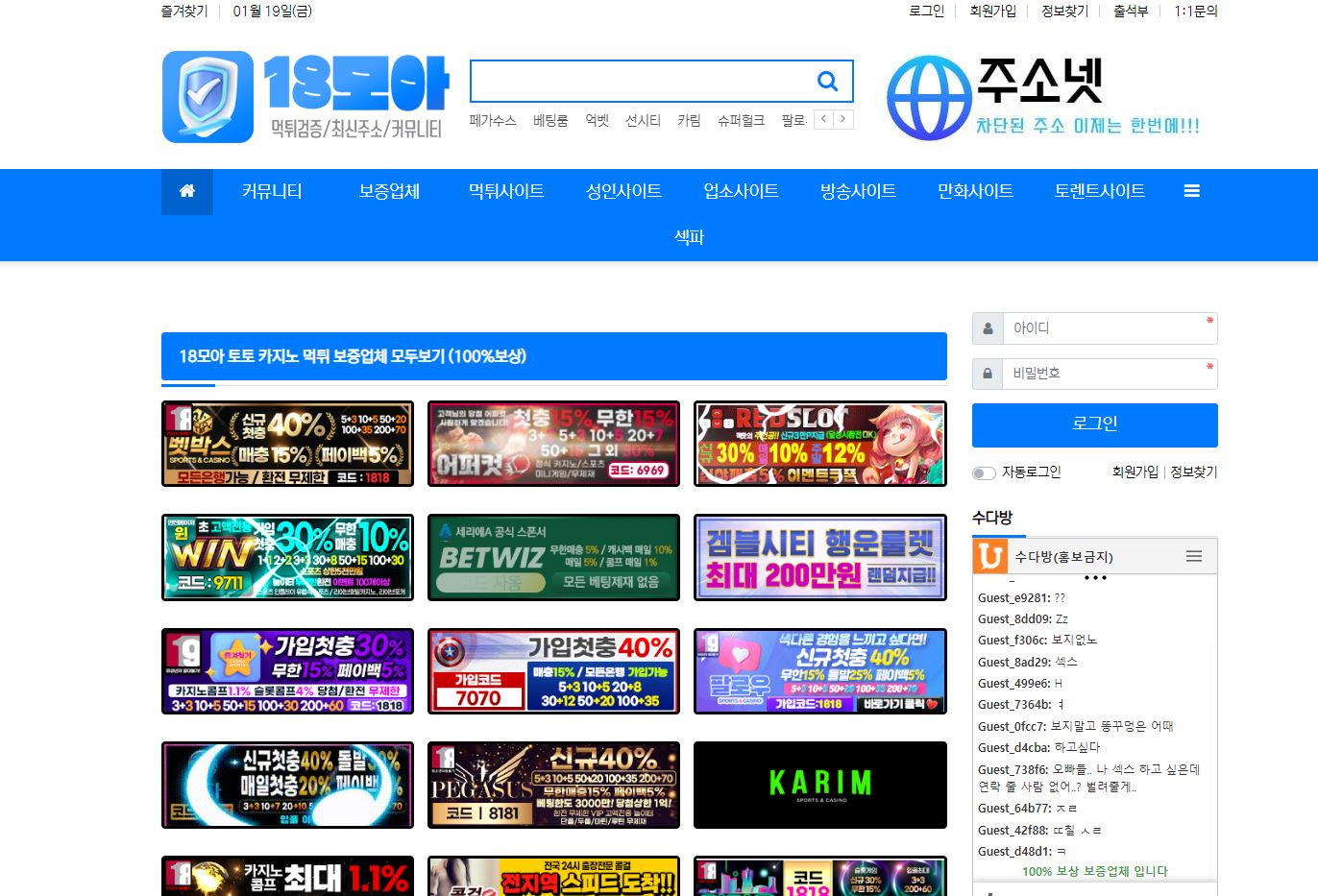Image resolution: width=1318 pixels, height=896 pixels.
Task: Open the 가입코드 7070 banner
Action: pyautogui.click(x=553, y=671)
